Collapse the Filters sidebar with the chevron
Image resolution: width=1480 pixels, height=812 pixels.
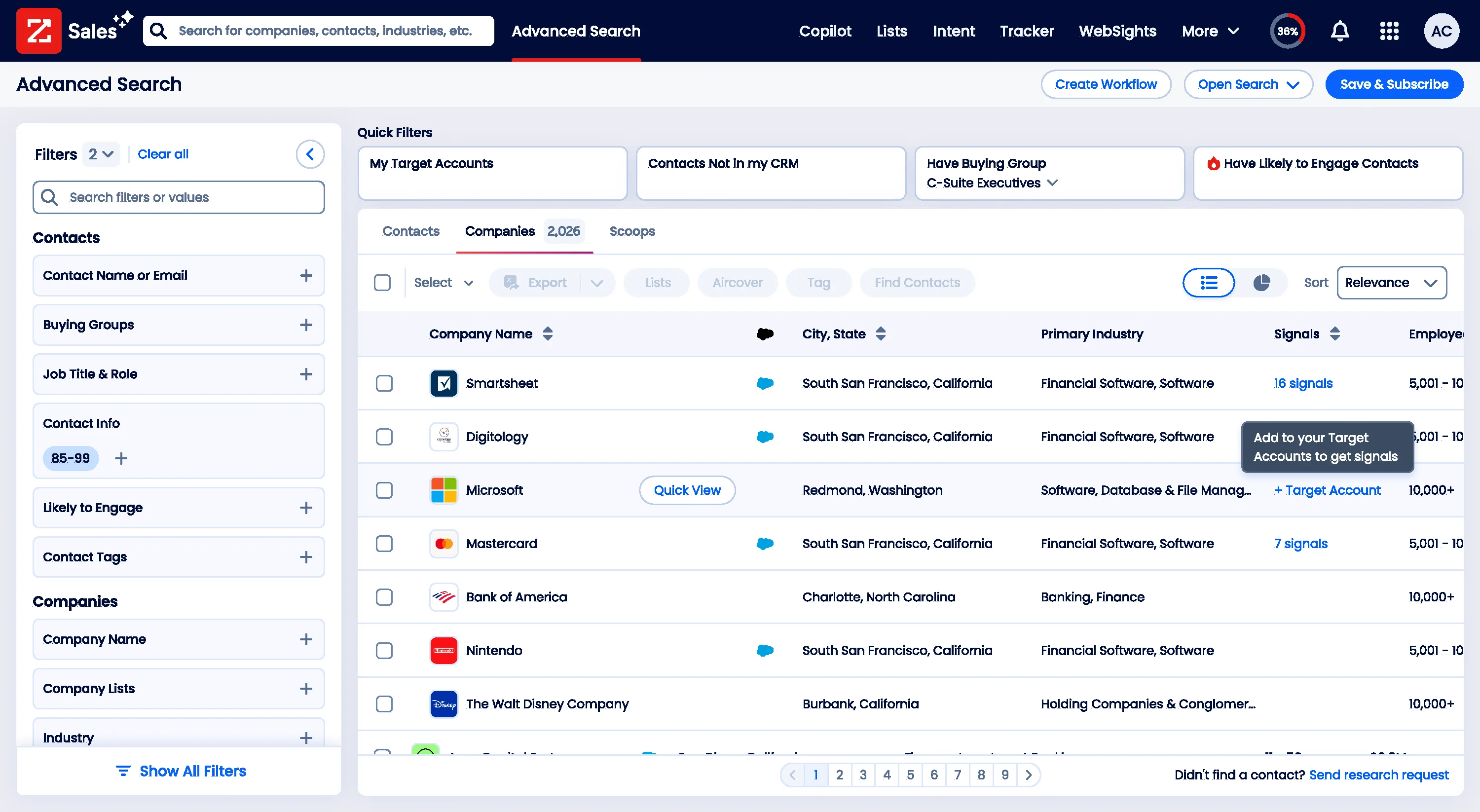(x=310, y=154)
